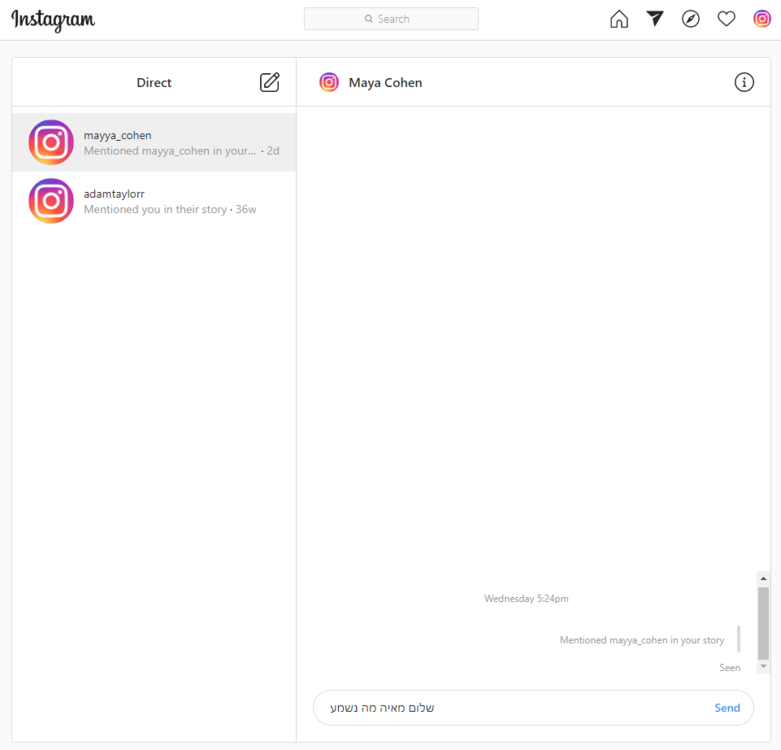Open conversation details info icon
This screenshot has height=750, width=781.
[744, 82]
